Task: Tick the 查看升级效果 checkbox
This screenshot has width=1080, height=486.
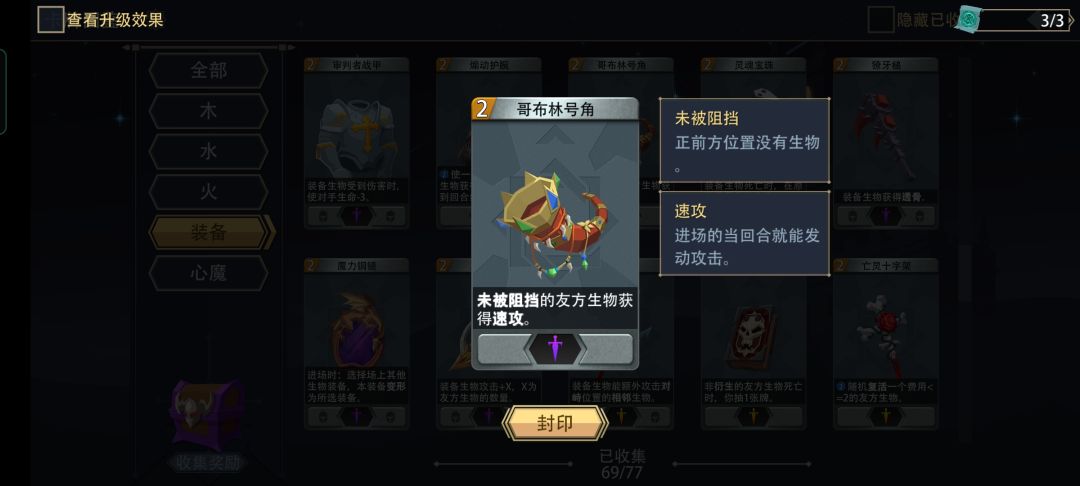Action: [x=50, y=20]
